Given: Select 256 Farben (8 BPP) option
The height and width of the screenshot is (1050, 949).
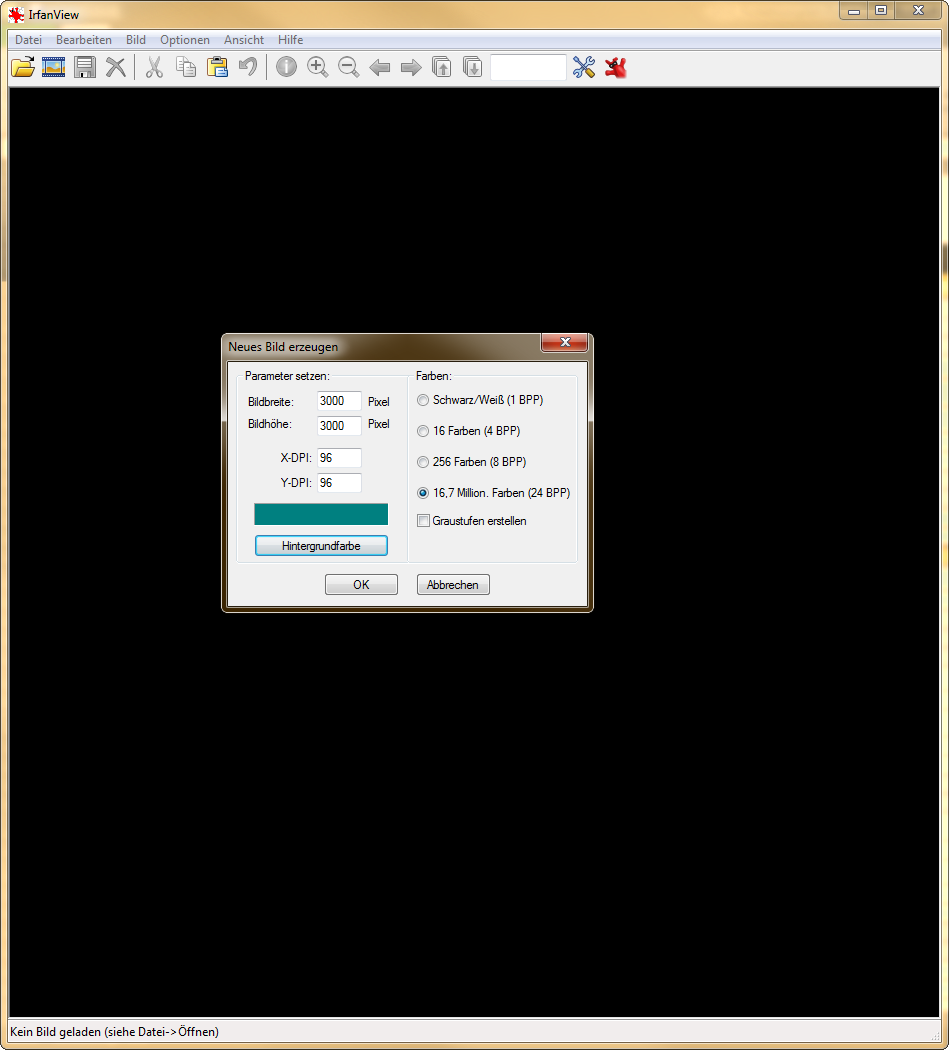Looking at the screenshot, I should [x=471, y=461].
